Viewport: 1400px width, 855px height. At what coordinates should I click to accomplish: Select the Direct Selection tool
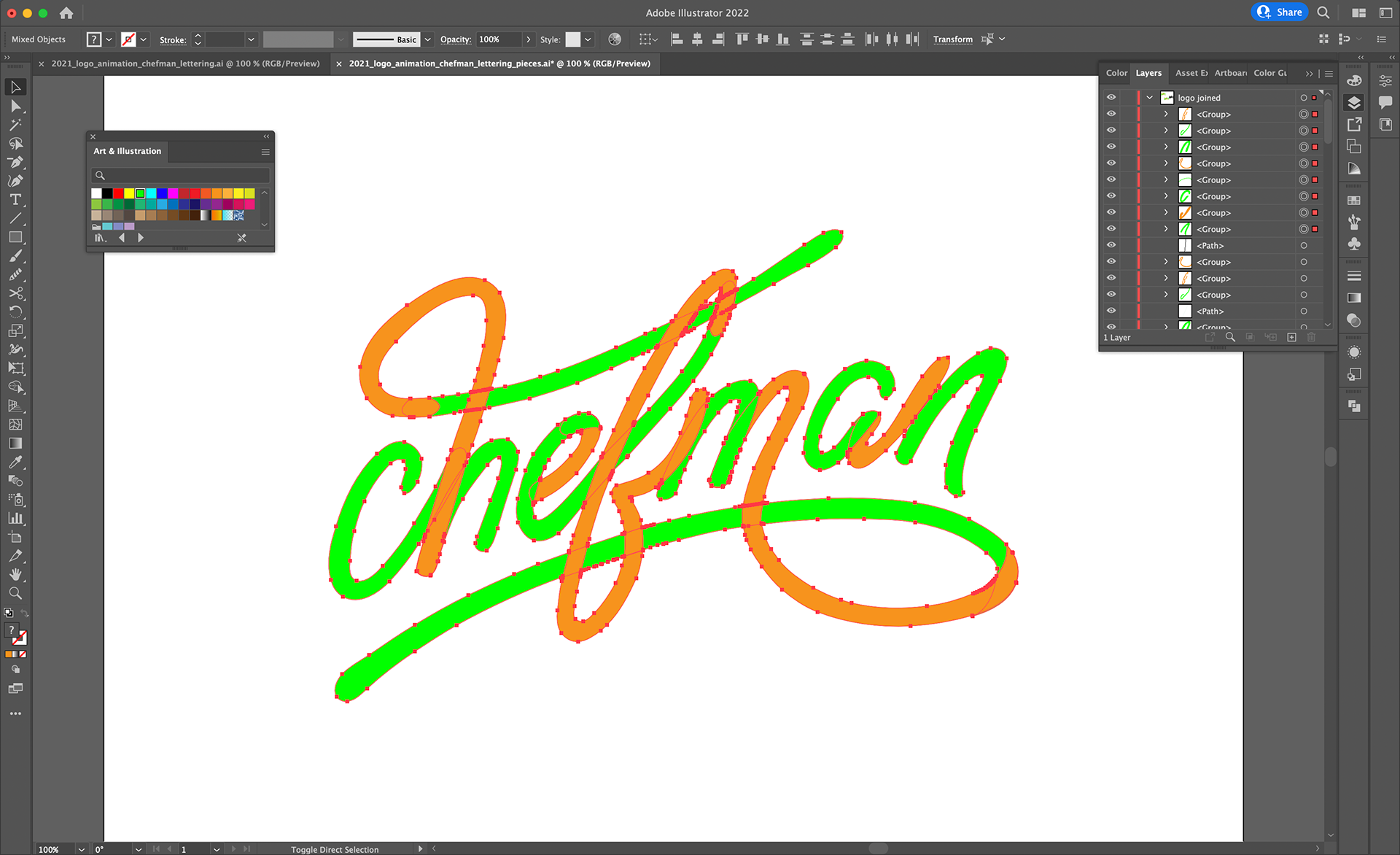tap(15, 106)
